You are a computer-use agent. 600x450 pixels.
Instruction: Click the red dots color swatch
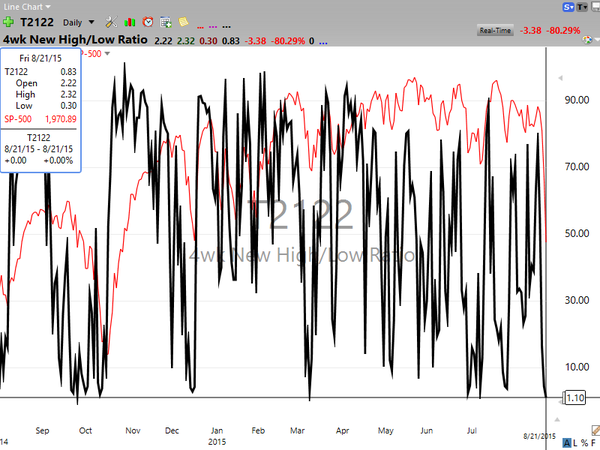(x=200, y=27)
